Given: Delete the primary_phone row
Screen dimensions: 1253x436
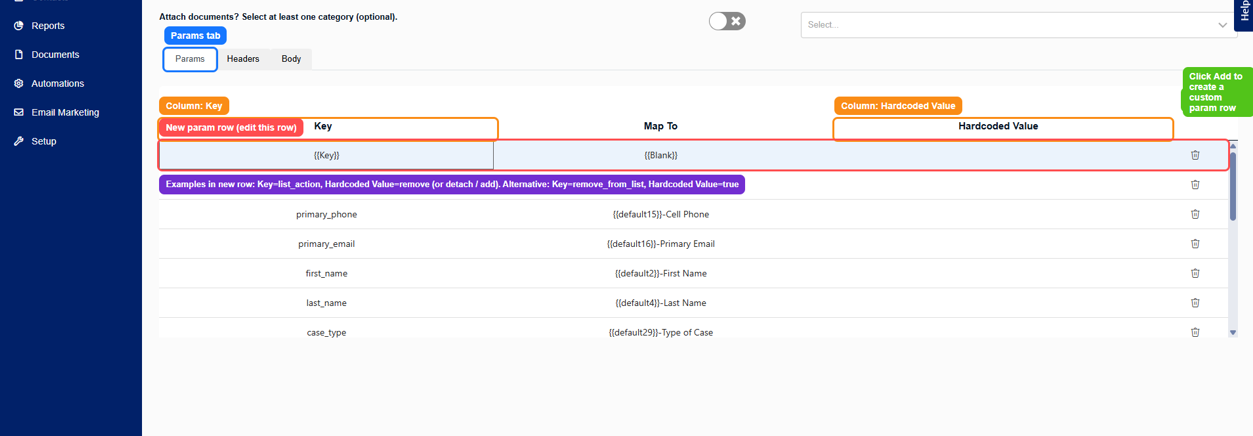Looking at the screenshot, I should tap(1195, 214).
